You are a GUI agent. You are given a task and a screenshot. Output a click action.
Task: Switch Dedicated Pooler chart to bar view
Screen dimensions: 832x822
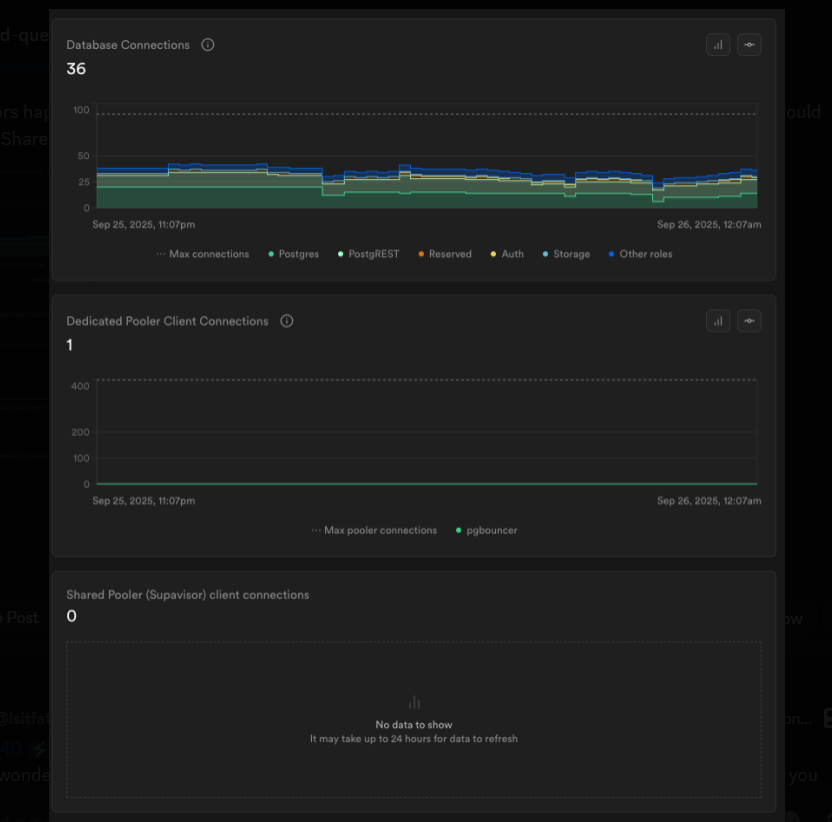pos(718,321)
